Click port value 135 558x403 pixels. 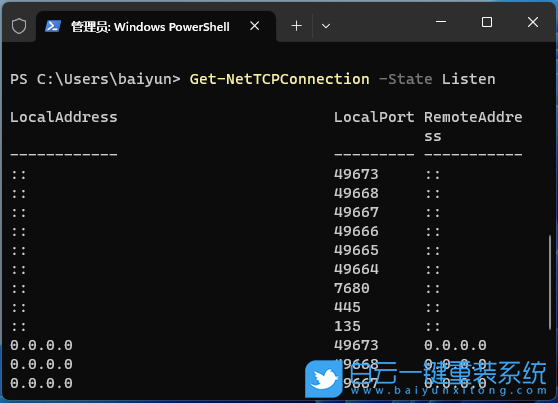pos(347,326)
